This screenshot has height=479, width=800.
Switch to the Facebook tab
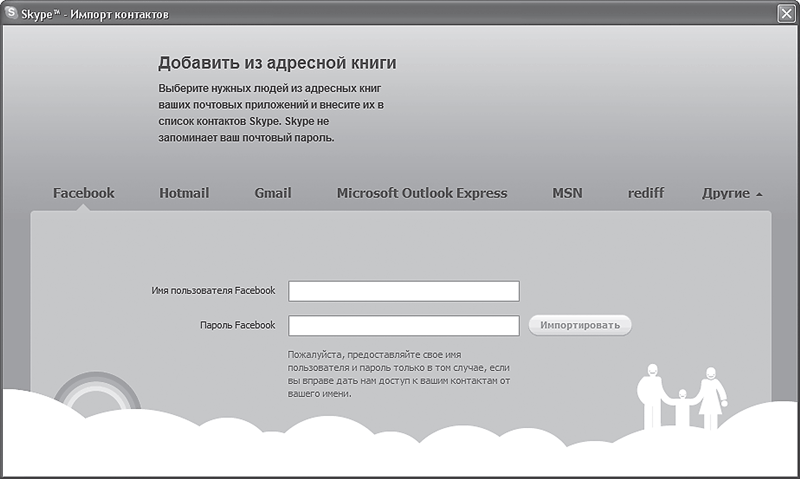[84, 193]
